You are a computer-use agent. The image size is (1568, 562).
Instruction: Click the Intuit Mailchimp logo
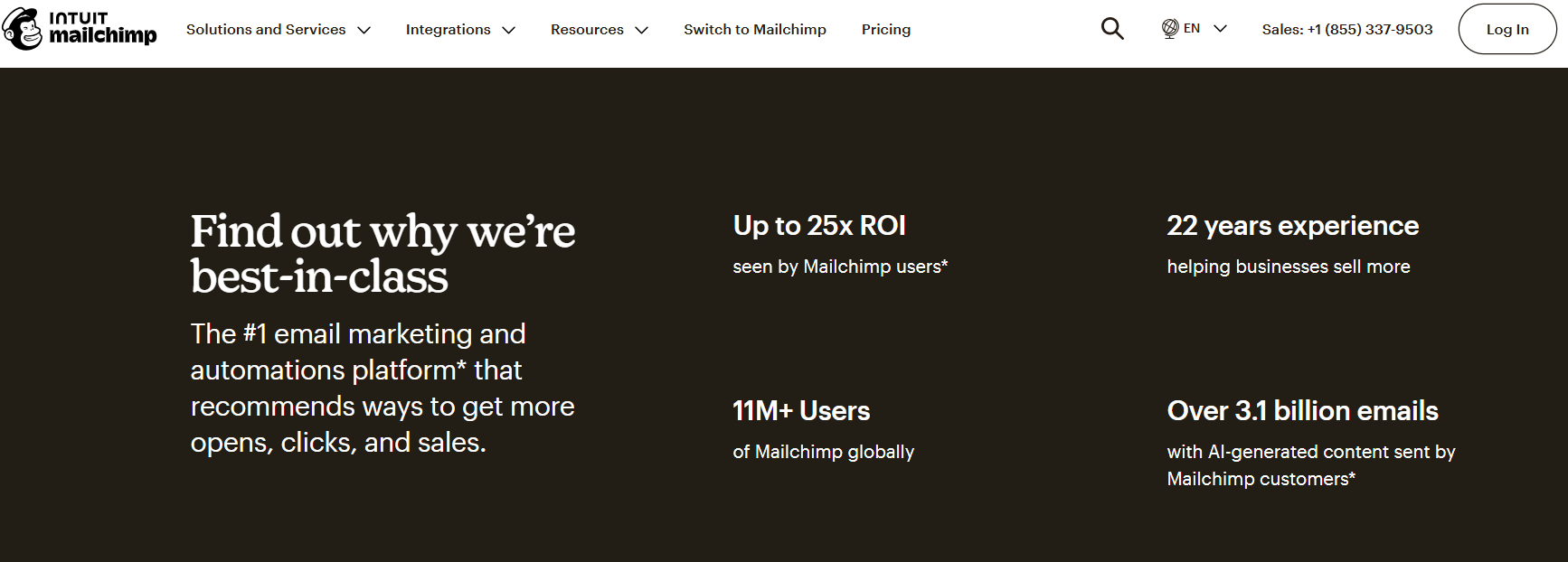pos(80,29)
